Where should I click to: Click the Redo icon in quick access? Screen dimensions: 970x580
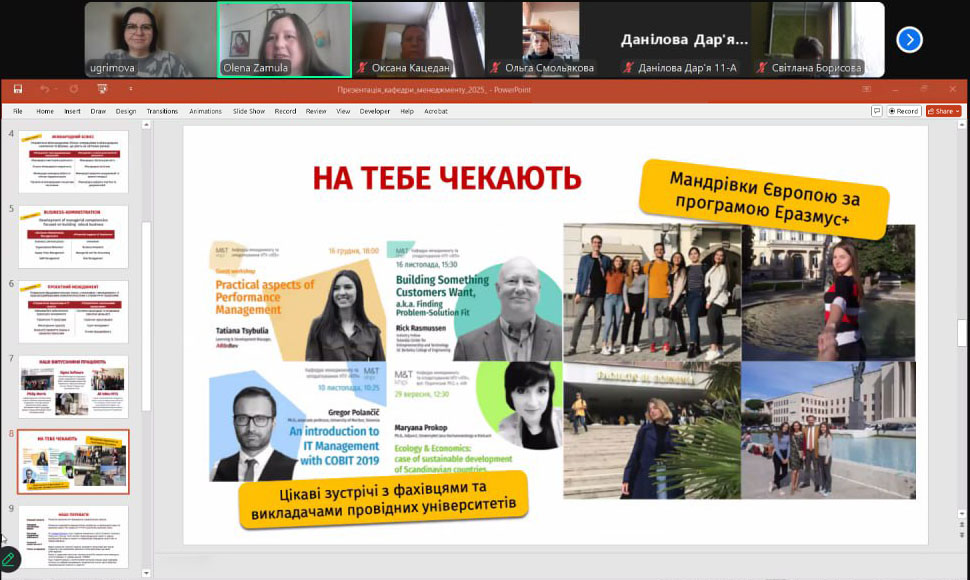tap(71, 89)
